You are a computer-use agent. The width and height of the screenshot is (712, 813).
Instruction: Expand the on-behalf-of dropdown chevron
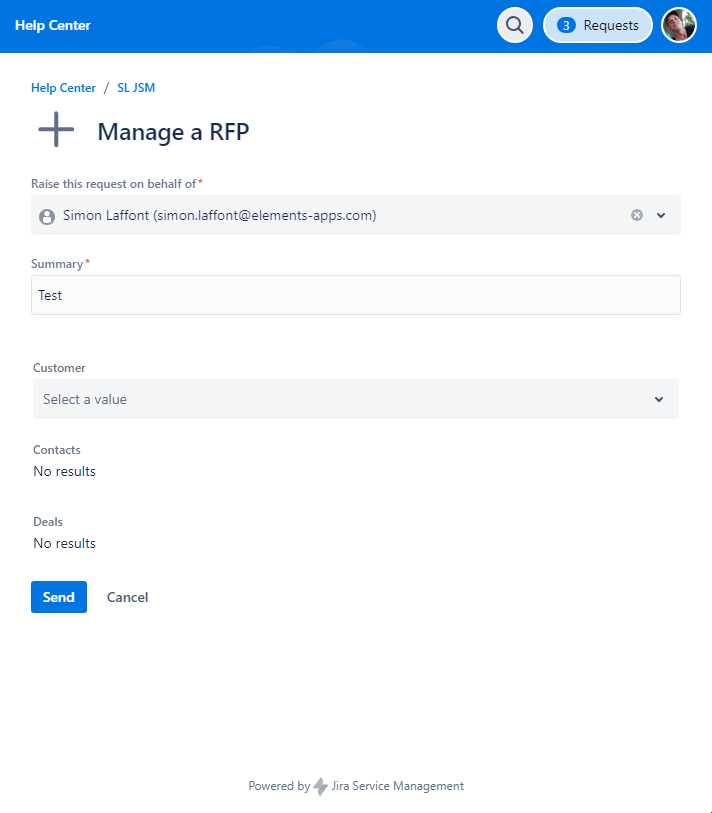pyautogui.click(x=661, y=215)
